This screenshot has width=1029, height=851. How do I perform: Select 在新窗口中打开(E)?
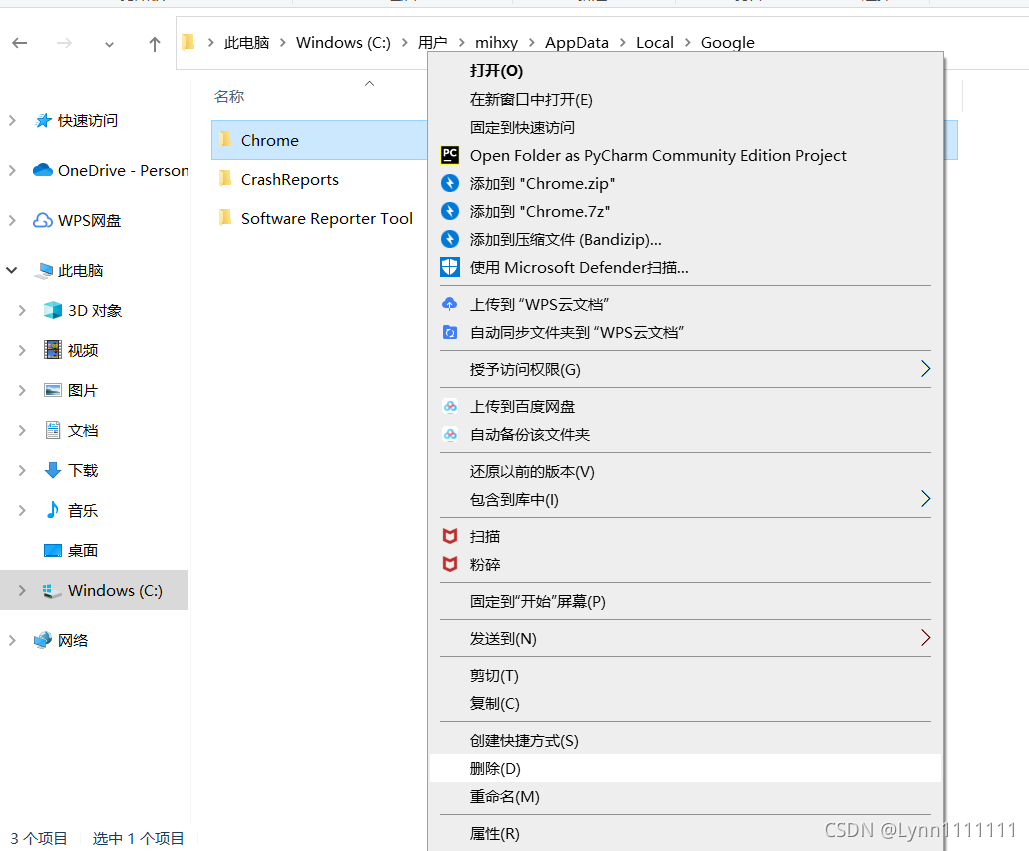(x=686, y=99)
